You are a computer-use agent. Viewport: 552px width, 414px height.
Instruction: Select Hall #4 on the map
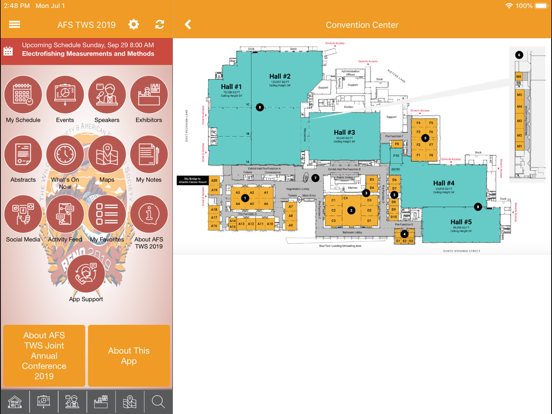point(444,183)
